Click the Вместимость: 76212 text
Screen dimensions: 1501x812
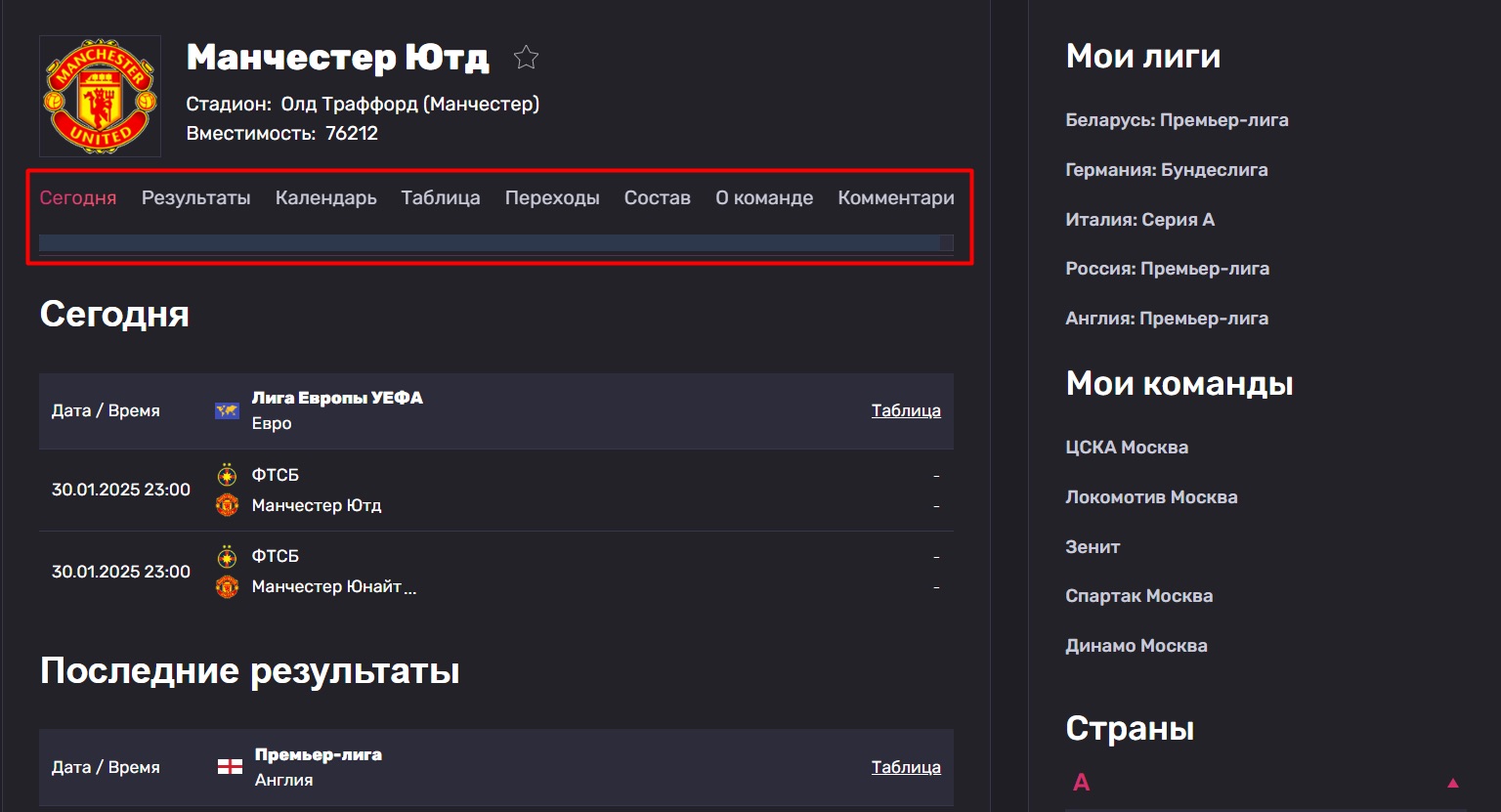tap(282, 133)
